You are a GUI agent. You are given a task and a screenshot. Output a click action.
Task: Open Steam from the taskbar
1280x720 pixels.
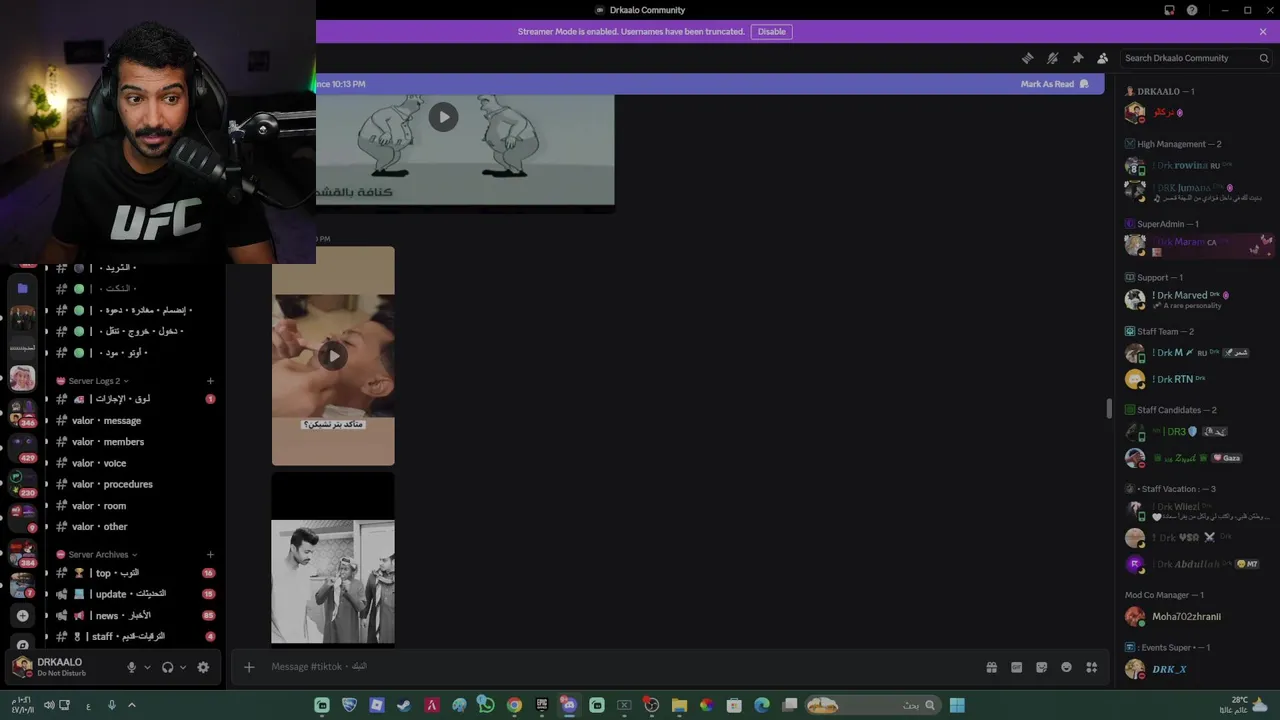(x=404, y=705)
